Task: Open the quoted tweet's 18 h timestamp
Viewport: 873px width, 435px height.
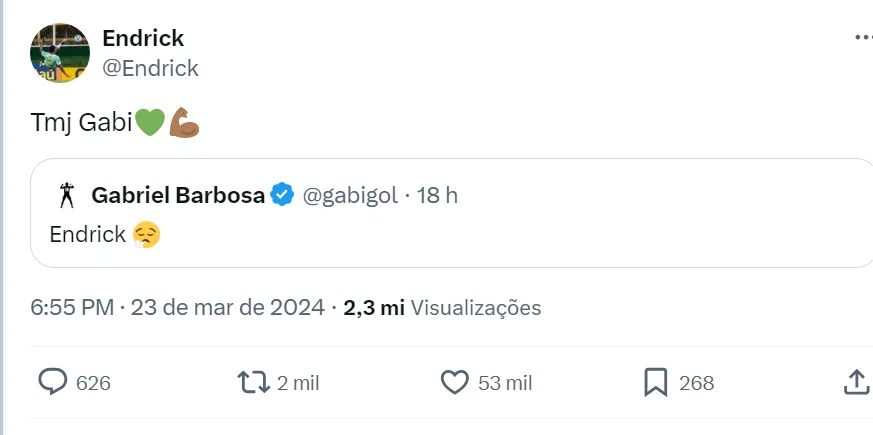Action: tap(437, 195)
